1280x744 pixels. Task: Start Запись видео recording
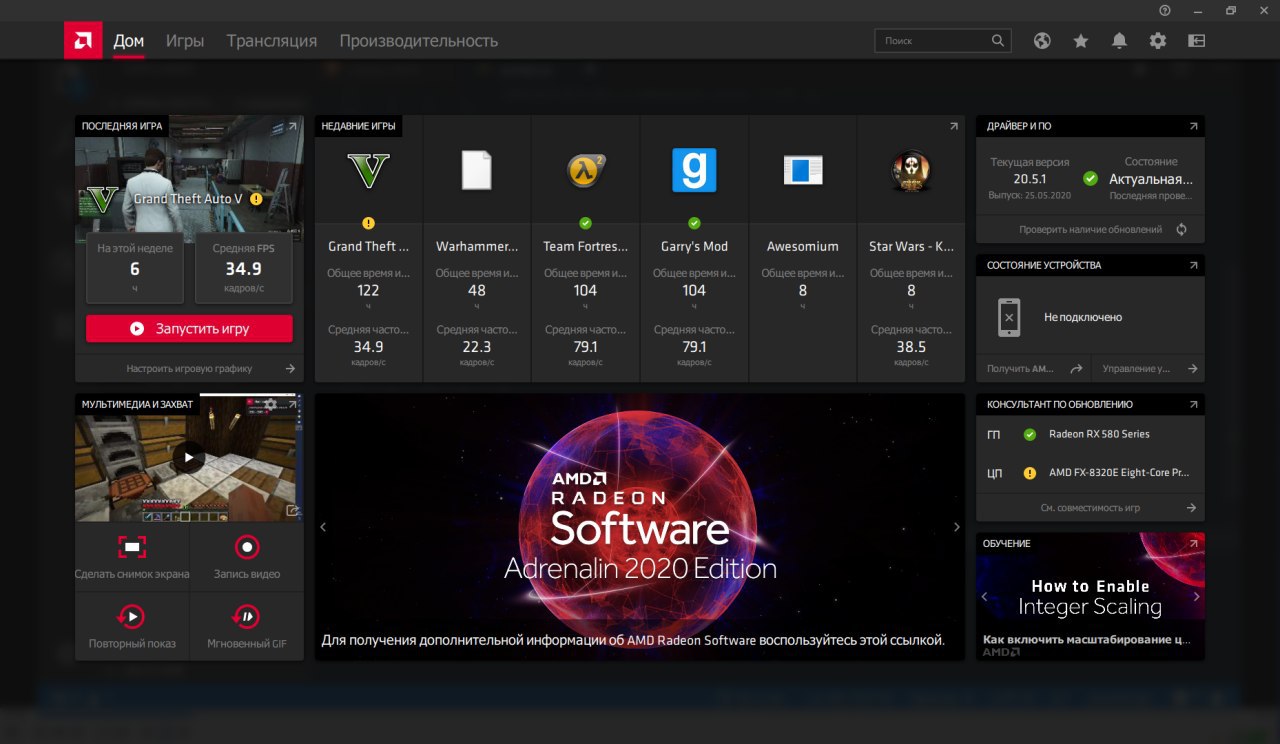click(247, 558)
